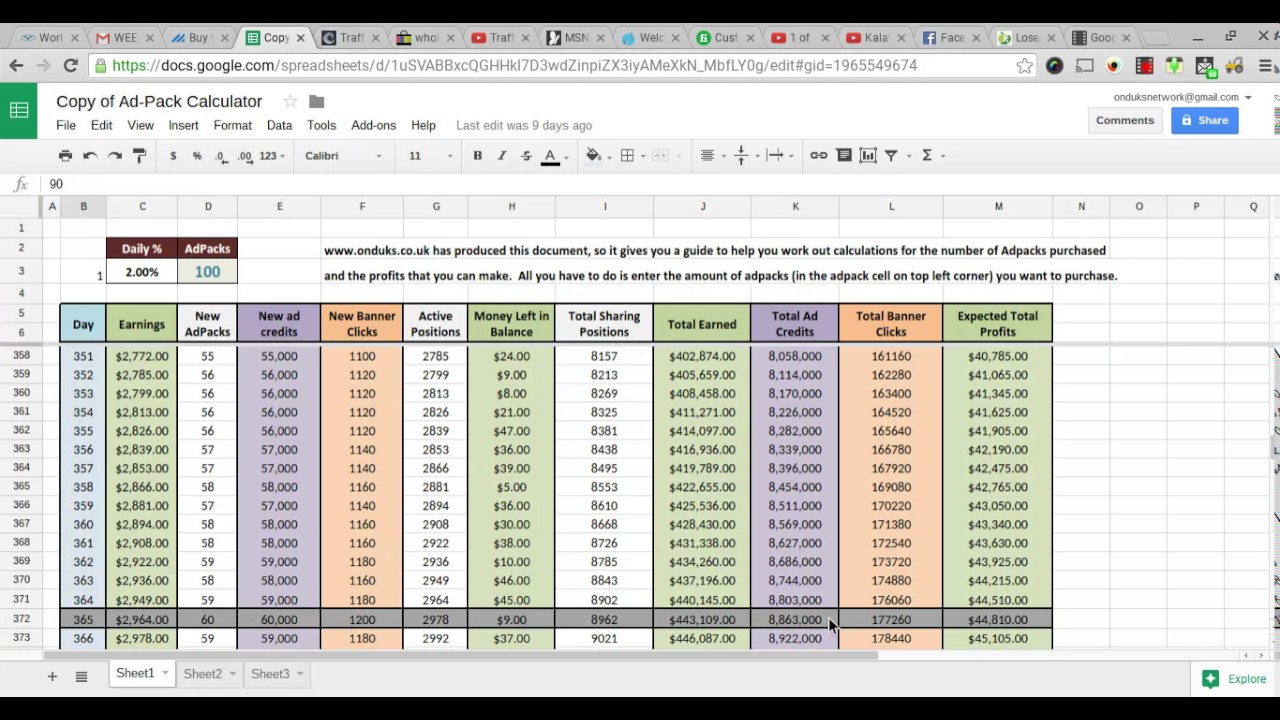The height and width of the screenshot is (720, 1280).
Task: Redo the last action
Action: point(115,155)
